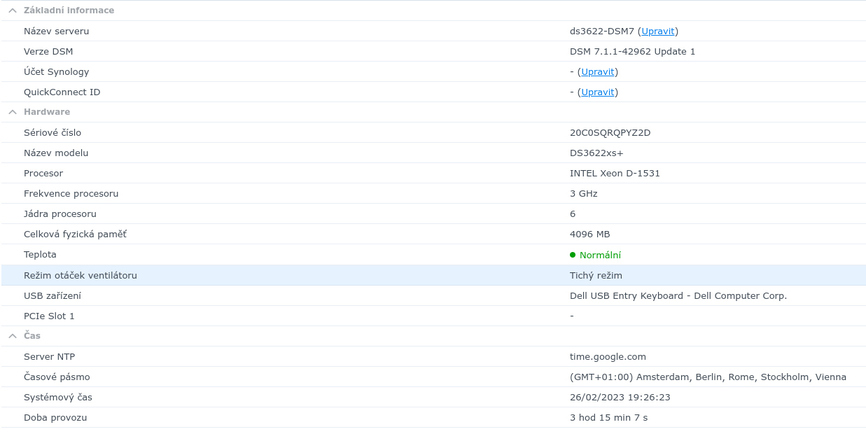Click system time 26/02/2023 19:26:23
The image size is (866, 434).
[620, 397]
